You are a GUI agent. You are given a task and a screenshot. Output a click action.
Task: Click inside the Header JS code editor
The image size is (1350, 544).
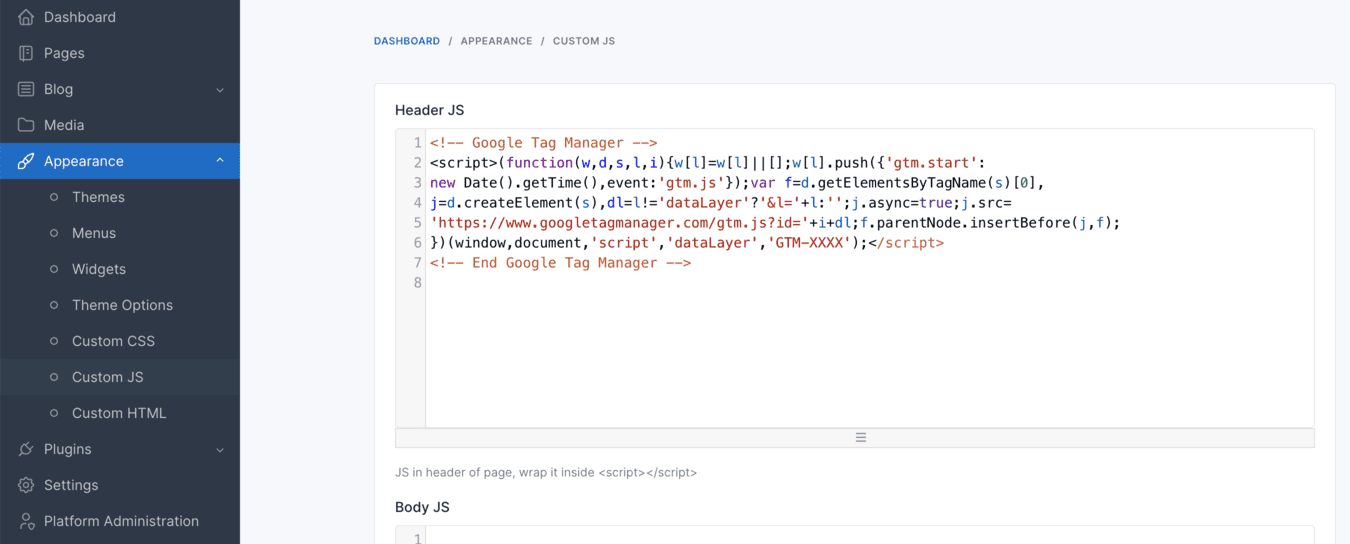855,278
